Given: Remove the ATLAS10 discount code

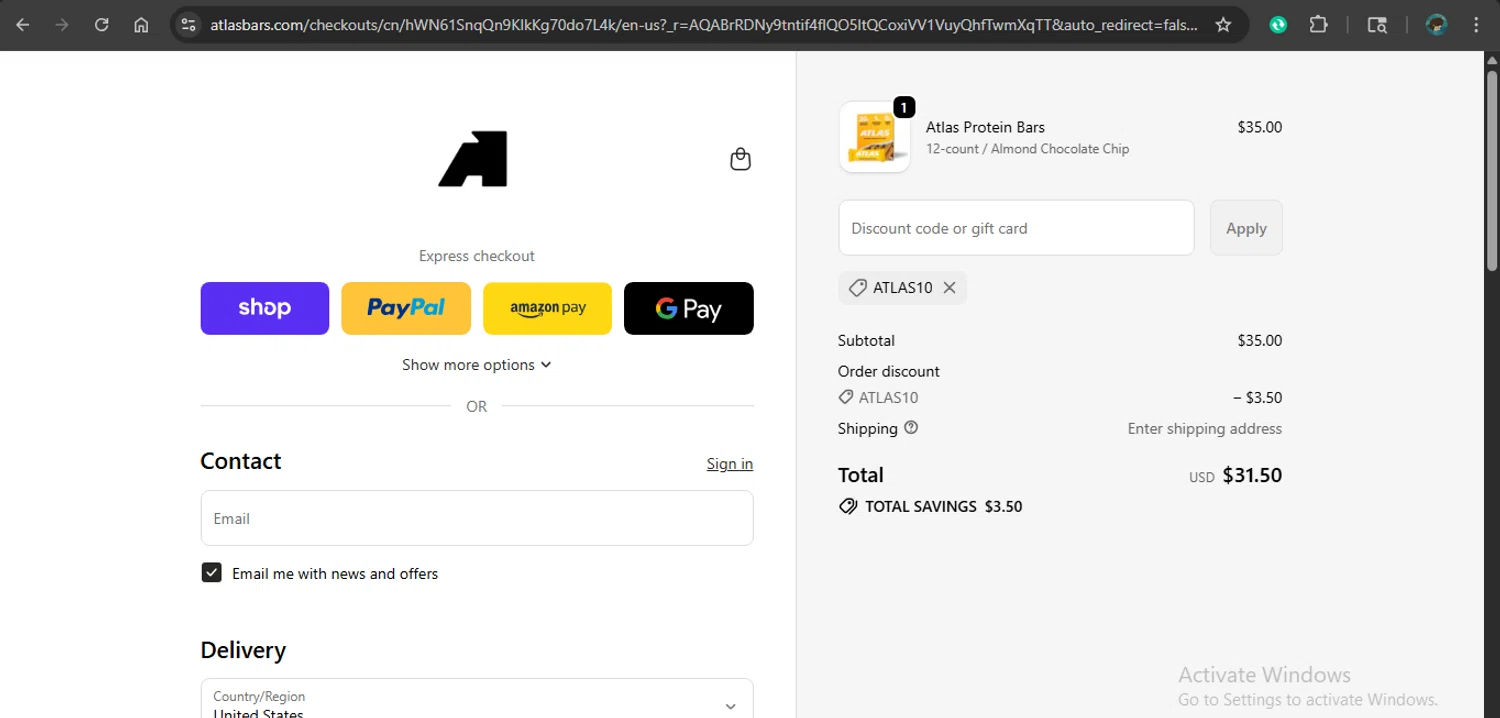Looking at the screenshot, I should click(x=949, y=288).
